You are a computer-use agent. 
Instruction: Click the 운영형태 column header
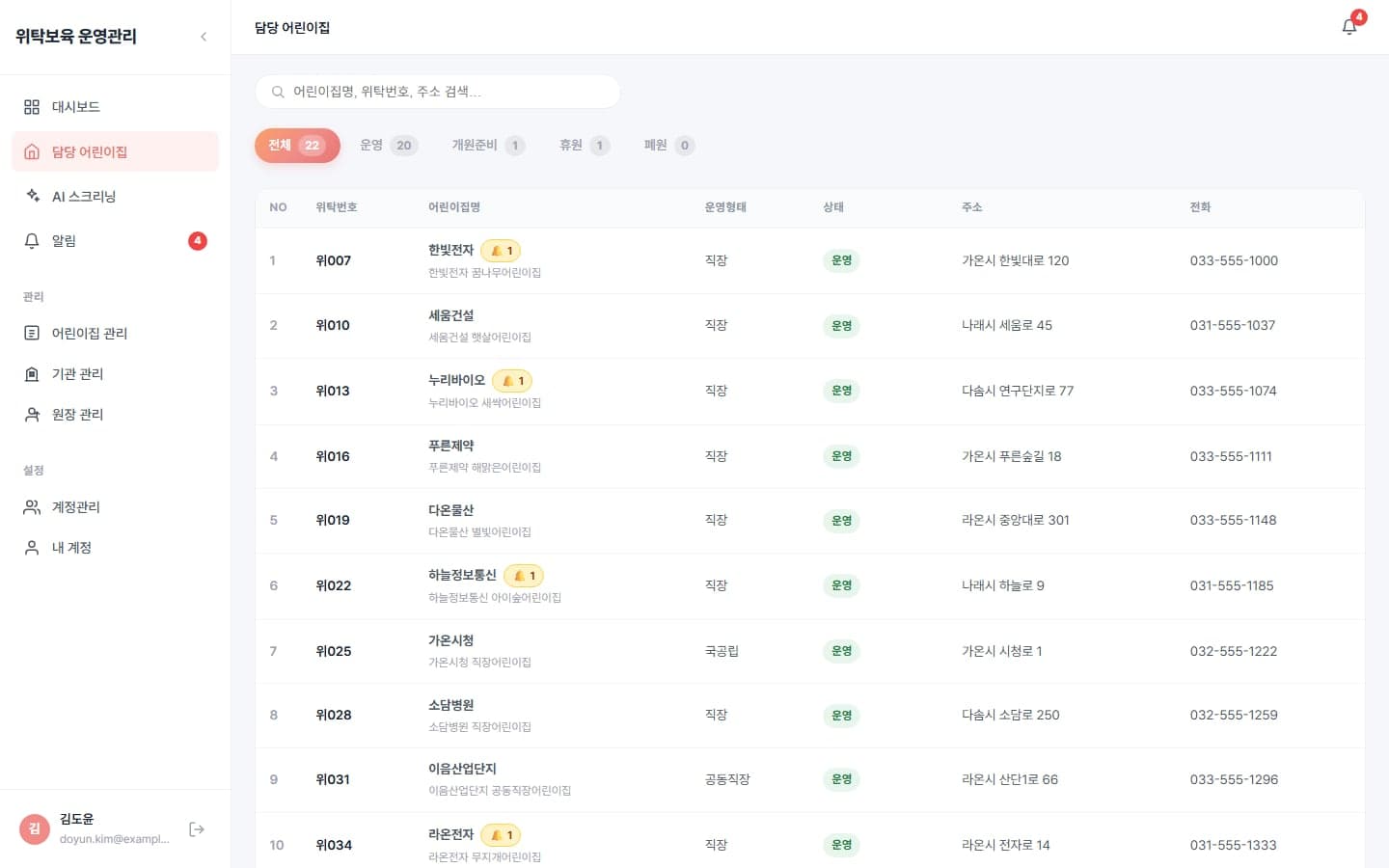pos(725,207)
